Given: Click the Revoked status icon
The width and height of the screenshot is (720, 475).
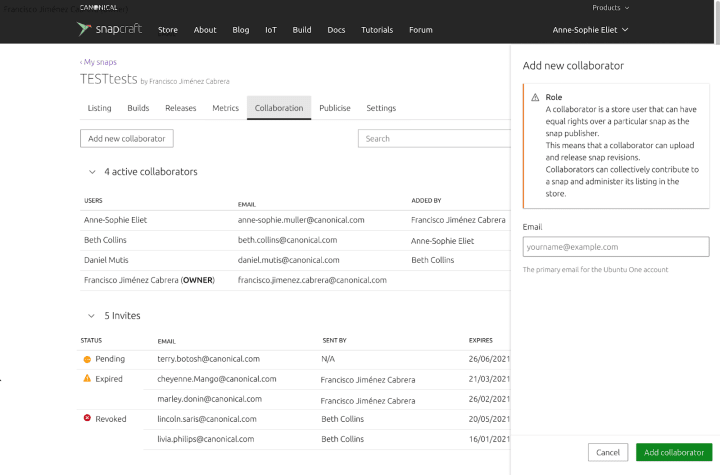Looking at the screenshot, I should point(87,418).
